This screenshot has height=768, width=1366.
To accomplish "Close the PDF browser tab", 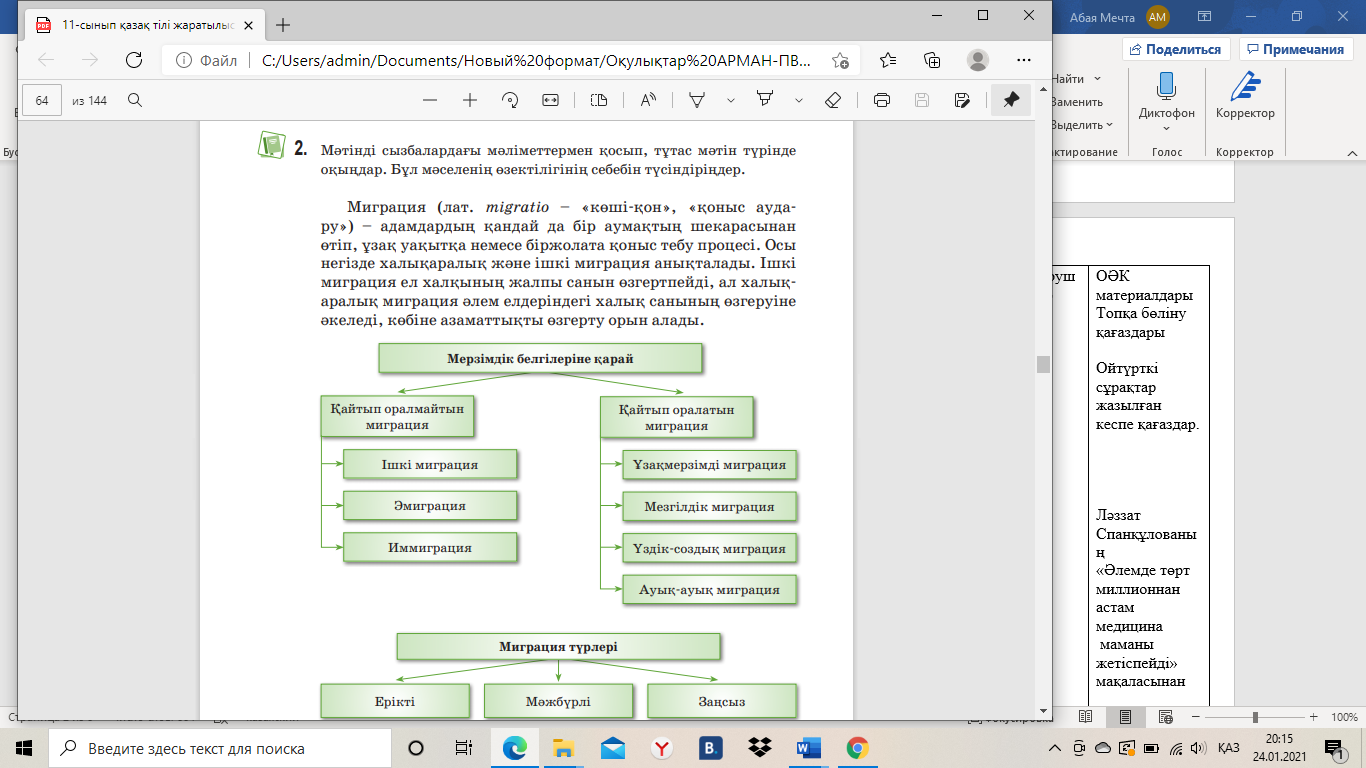I will (247, 25).
